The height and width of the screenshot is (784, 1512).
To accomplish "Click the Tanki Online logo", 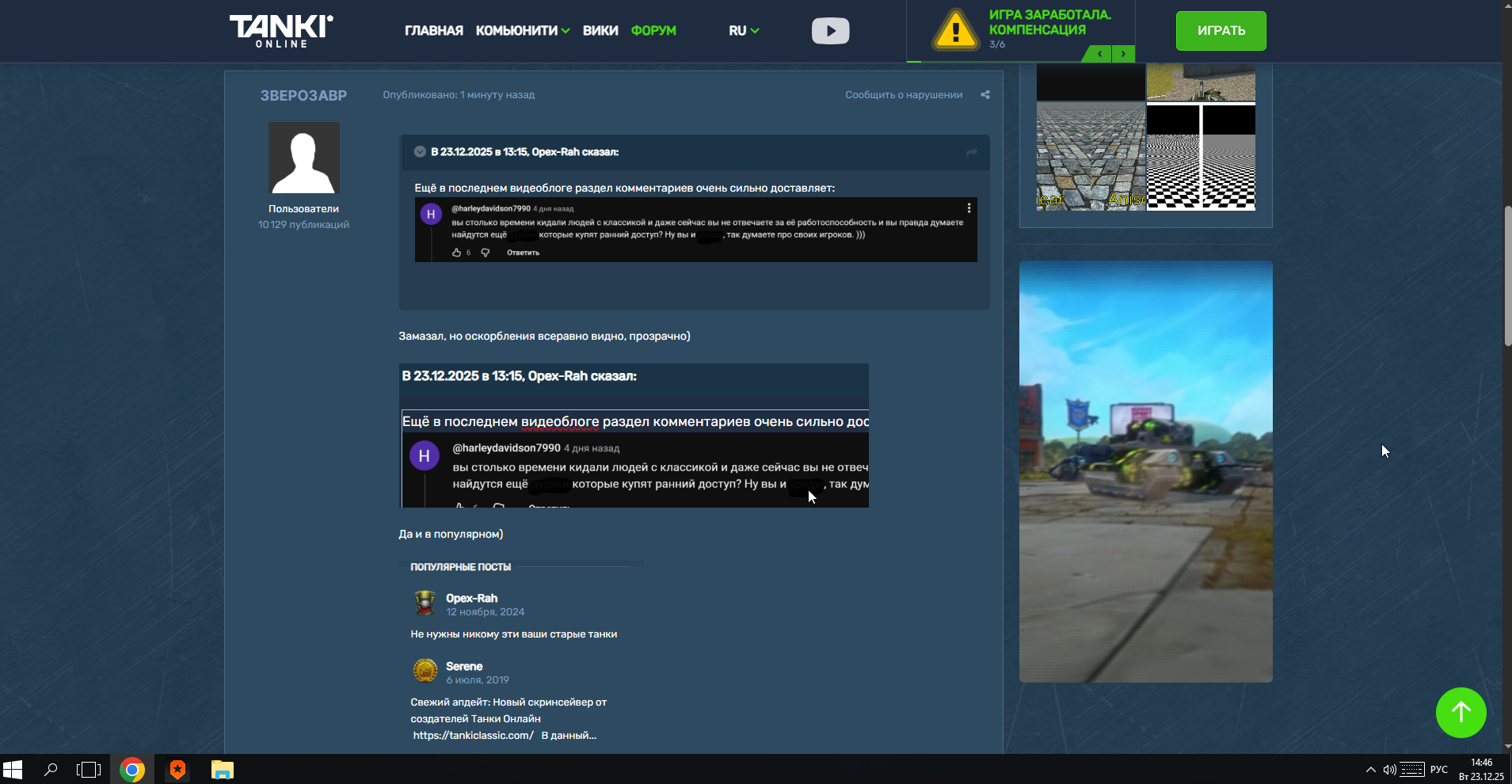I will click(281, 31).
